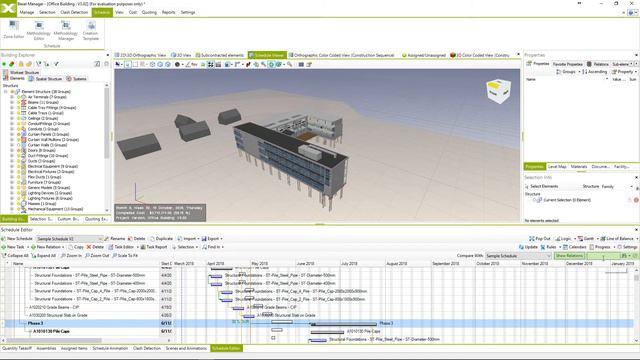Screen dimensions: 640x360
Task: Collapse the Element Structure root node
Action: coord(6,92)
